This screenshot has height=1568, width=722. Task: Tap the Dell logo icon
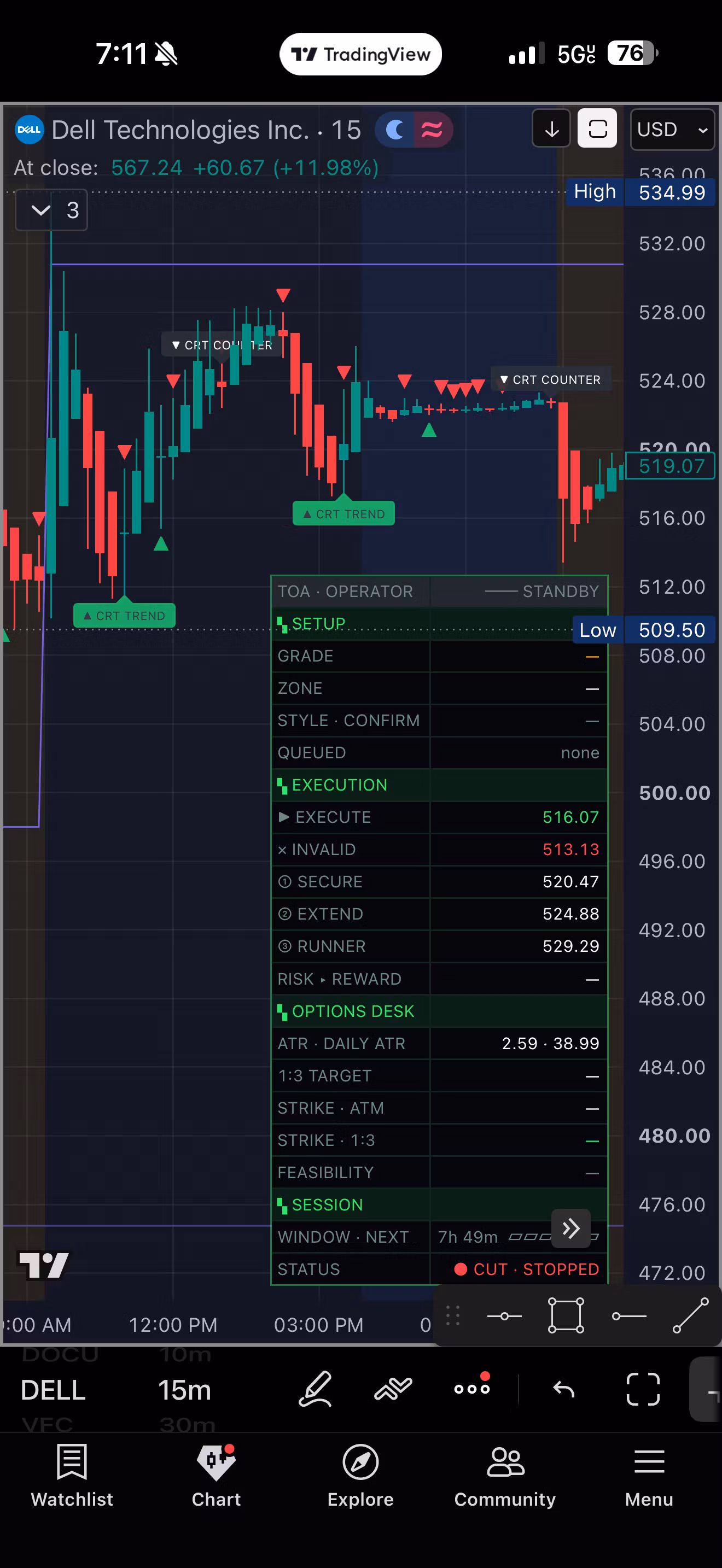tap(28, 130)
